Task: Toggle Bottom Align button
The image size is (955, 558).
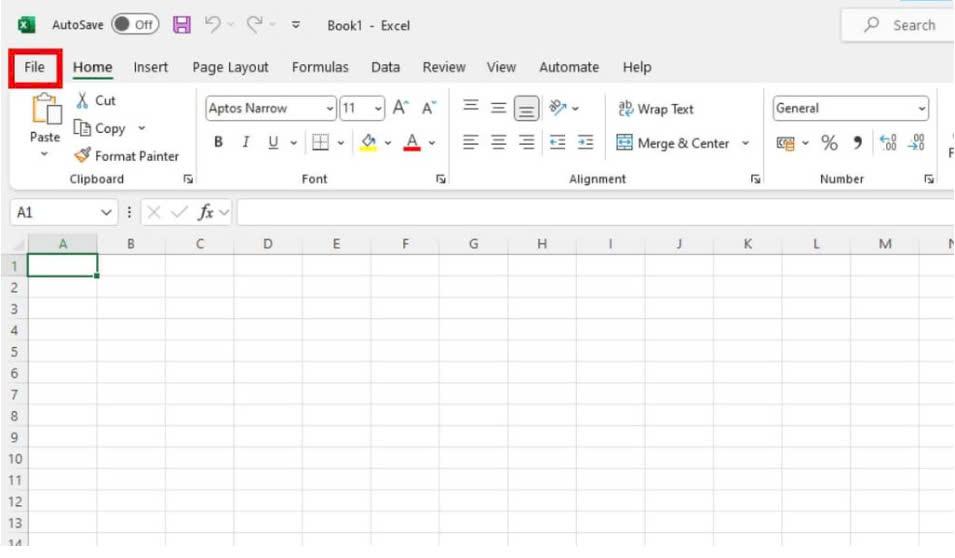Action: [526, 108]
